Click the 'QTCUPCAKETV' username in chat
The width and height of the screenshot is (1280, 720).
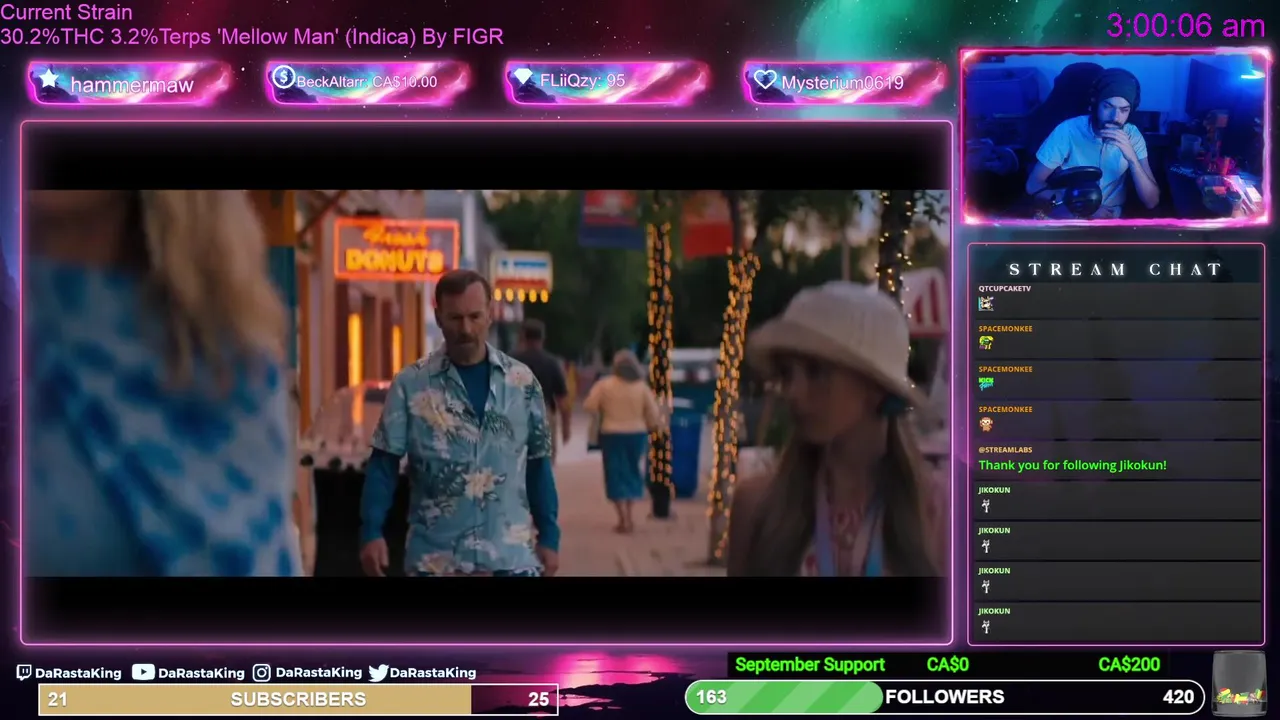tap(1004, 288)
